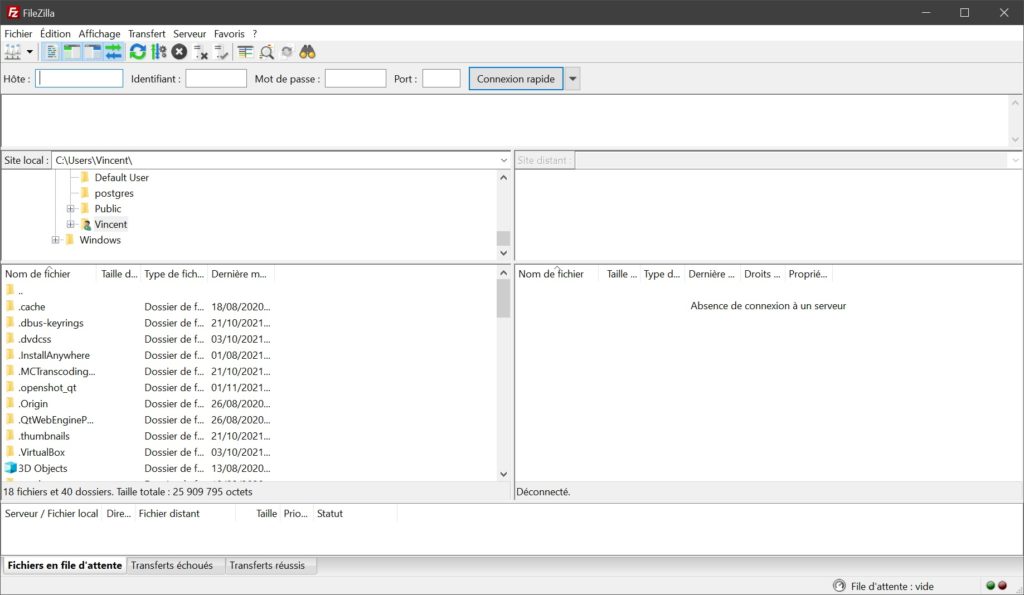The image size is (1024, 595).
Task: Click the disconnect from server icon
Action: [200, 52]
